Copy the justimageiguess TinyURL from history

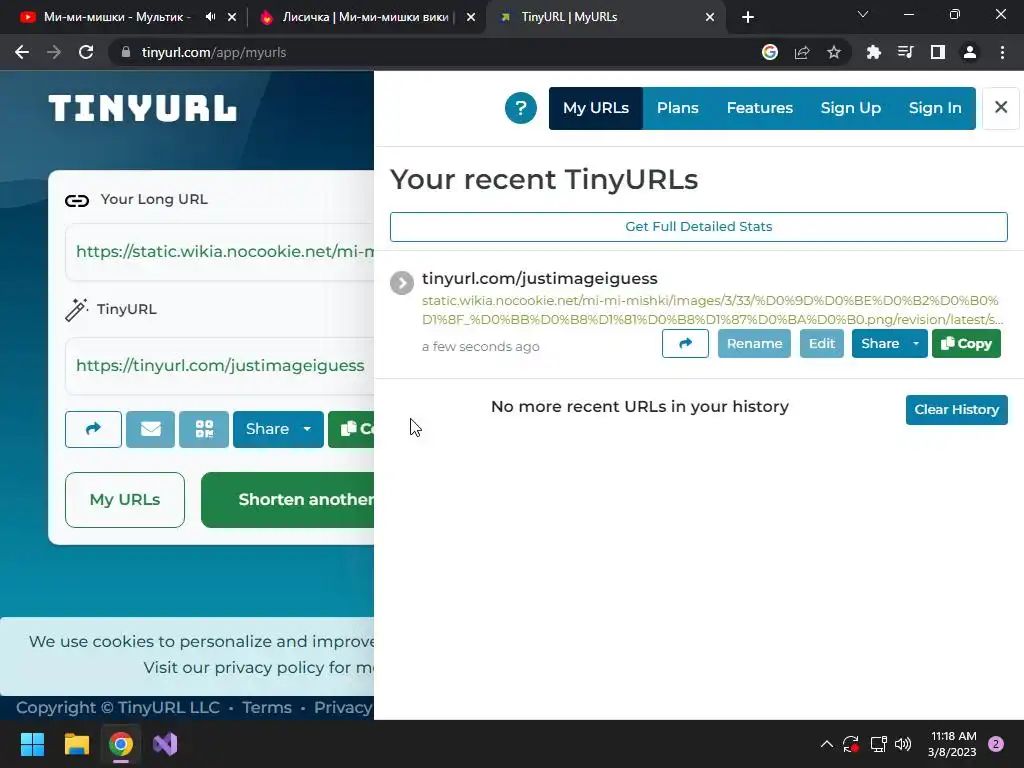coord(966,344)
